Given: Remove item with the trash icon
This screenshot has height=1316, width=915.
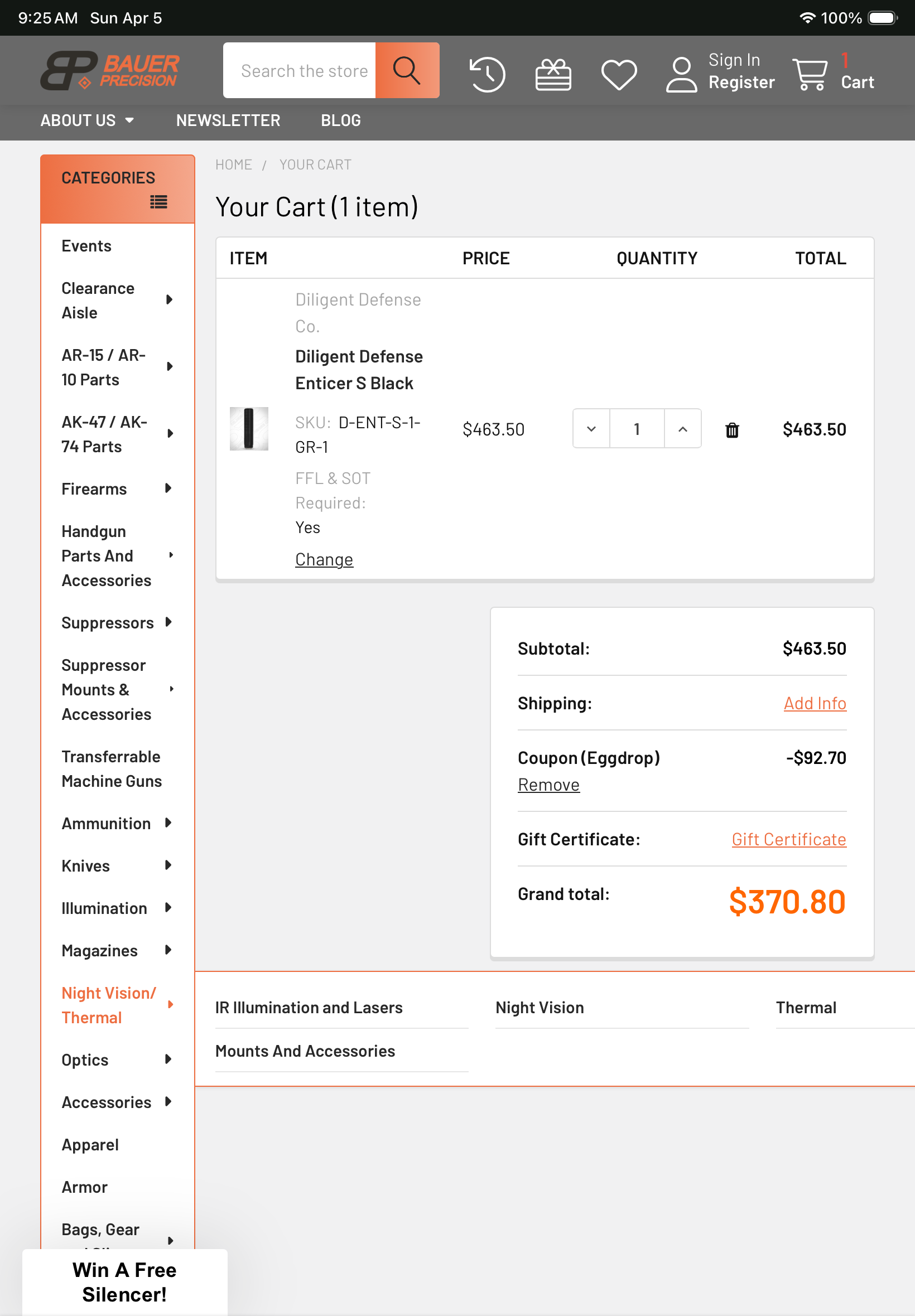Looking at the screenshot, I should click(x=732, y=430).
